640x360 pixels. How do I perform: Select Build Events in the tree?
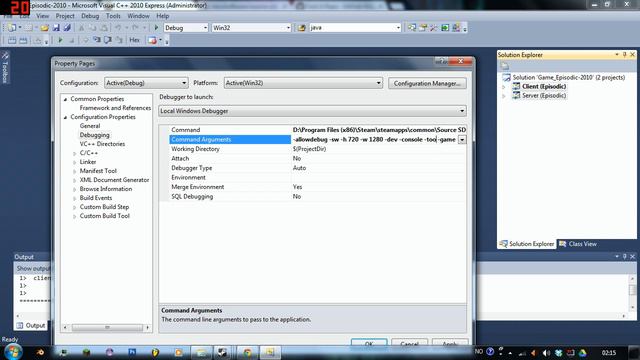pos(96,198)
